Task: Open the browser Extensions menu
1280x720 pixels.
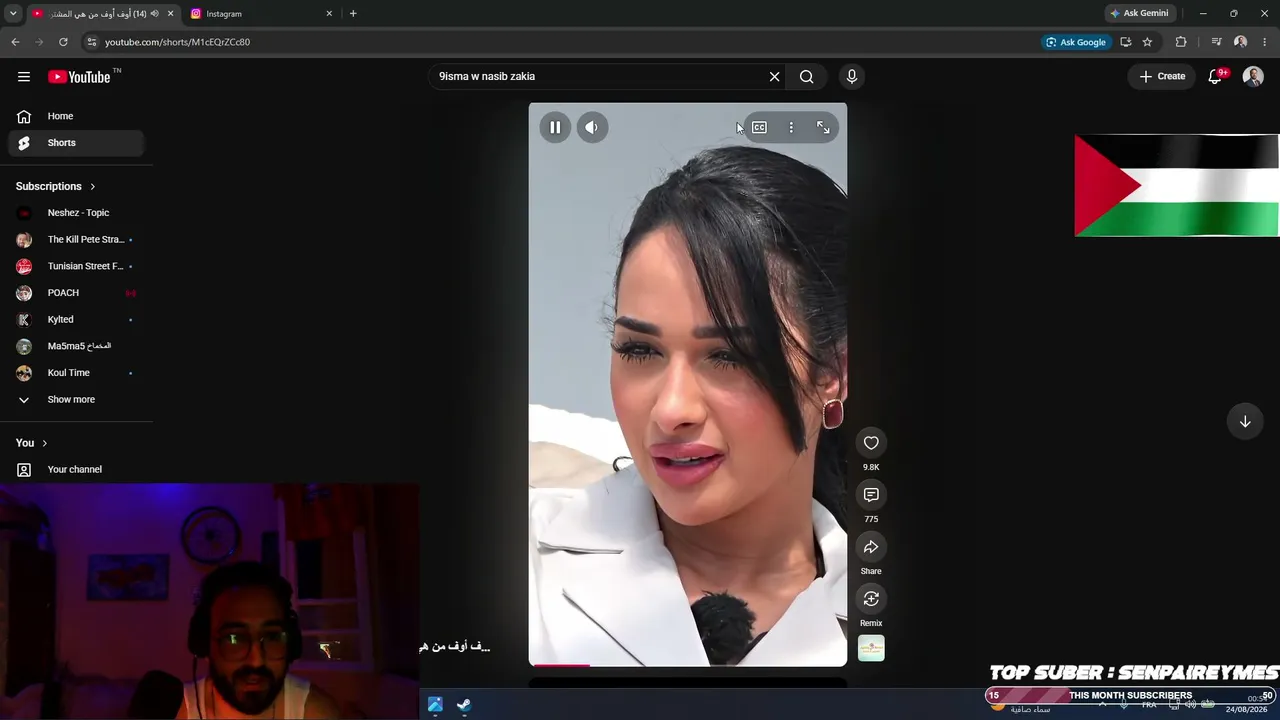Action: 1181,42
